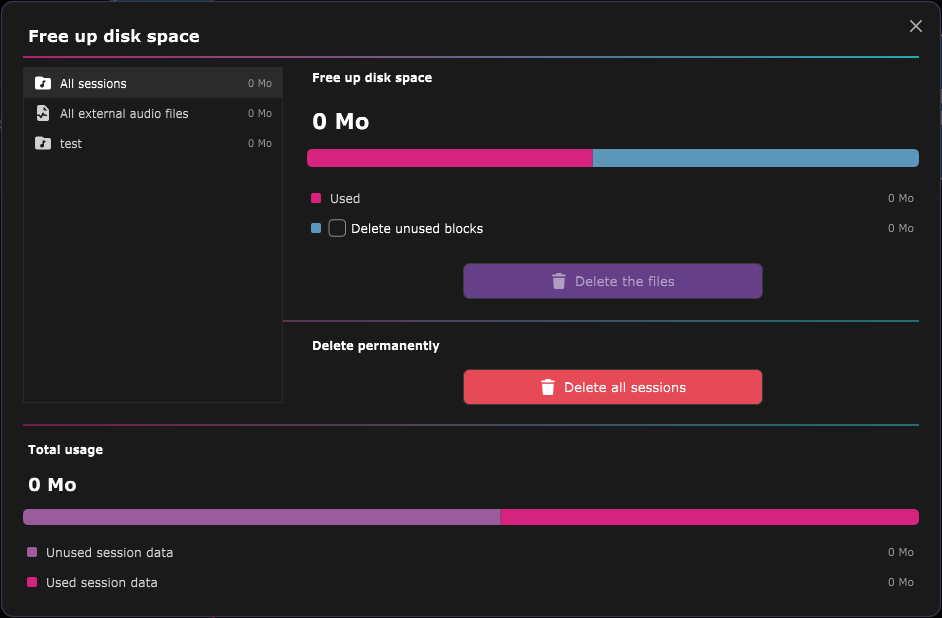
Task: Click the 'Delete permanently' heading
Action: pyautogui.click(x=375, y=346)
